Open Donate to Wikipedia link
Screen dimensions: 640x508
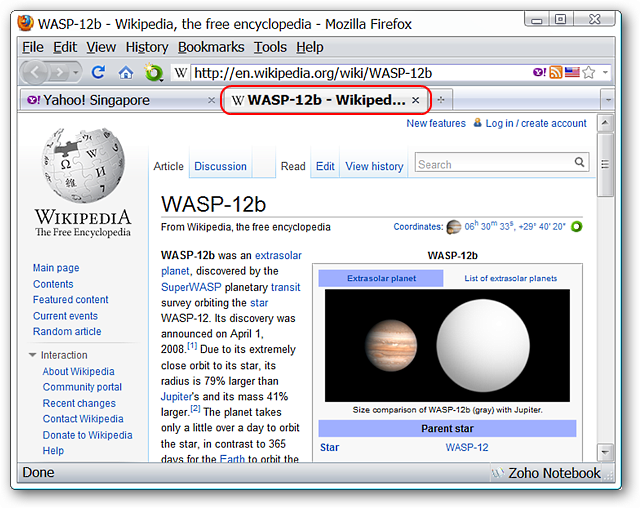coord(87,435)
